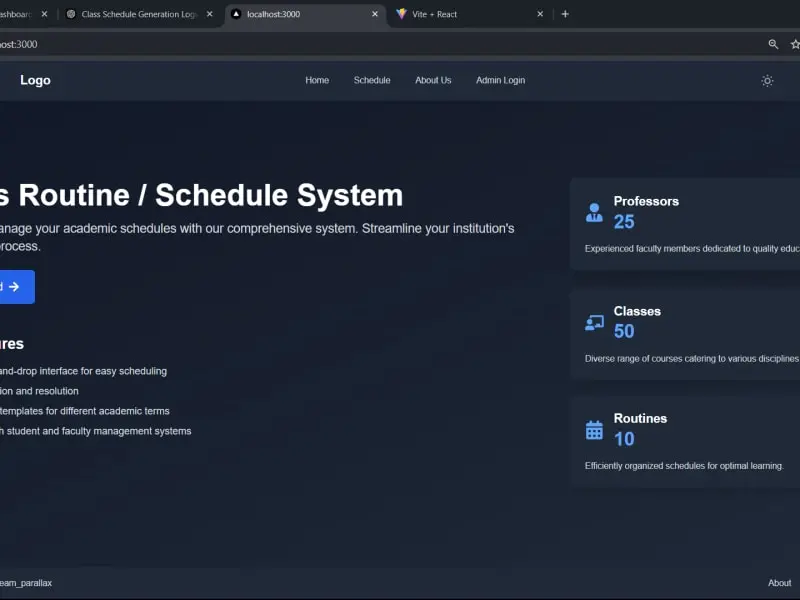800x600 pixels.
Task: Click the browser zoom magnifier icon
Action: click(773, 44)
